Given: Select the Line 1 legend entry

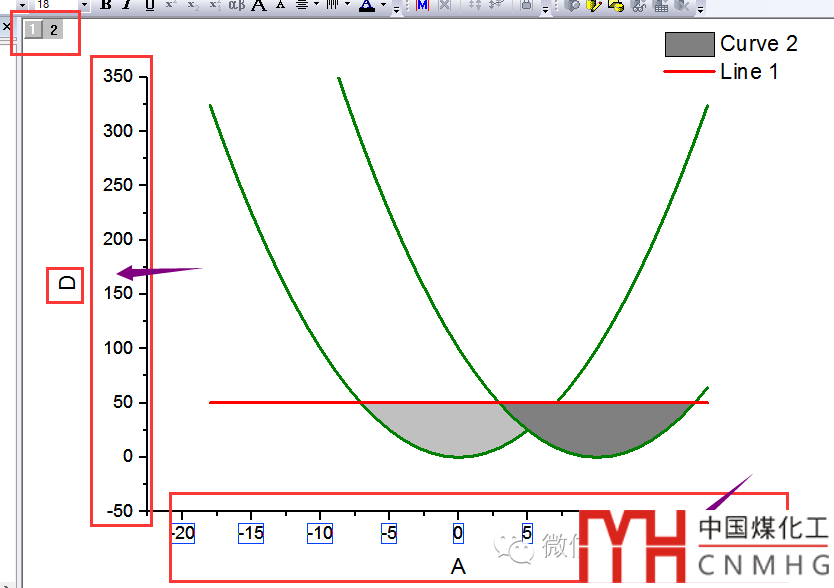Looking at the screenshot, I should click(x=742, y=72).
